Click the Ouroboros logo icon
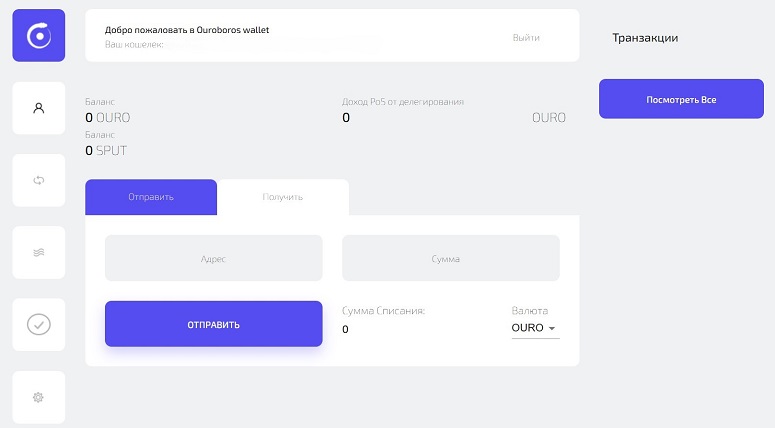This screenshot has height=428, width=775. [x=39, y=36]
